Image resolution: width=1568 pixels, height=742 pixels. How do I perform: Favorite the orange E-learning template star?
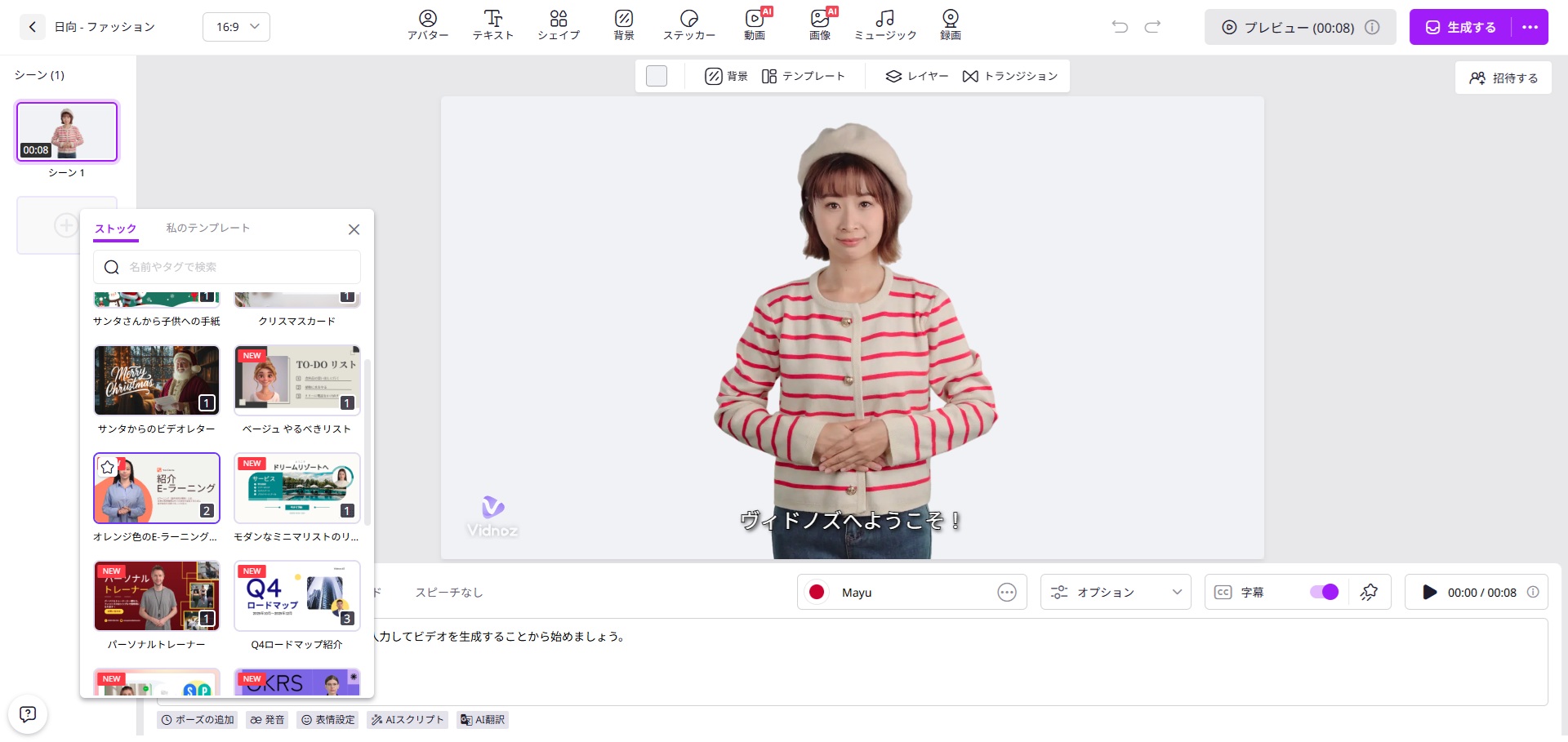click(x=108, y=467)
